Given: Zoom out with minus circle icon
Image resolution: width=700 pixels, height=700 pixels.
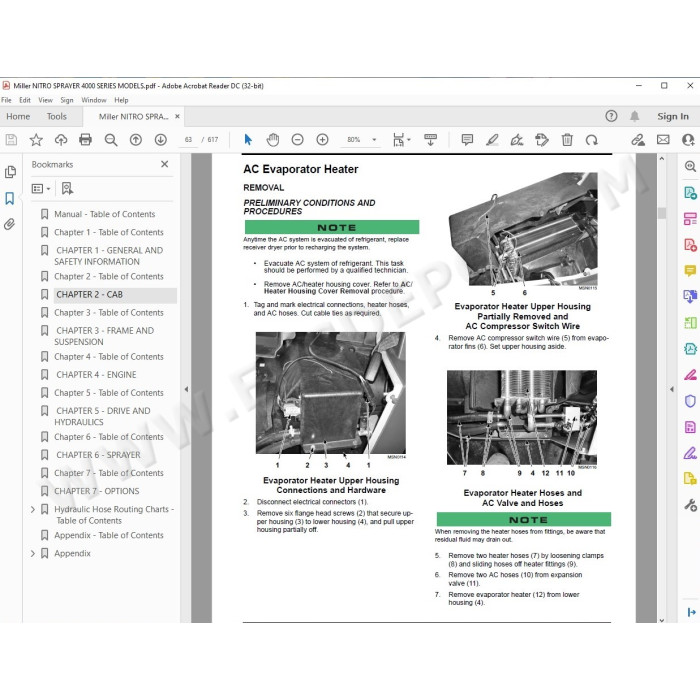Looking at the screenshot, I should (x=297, y=140).
